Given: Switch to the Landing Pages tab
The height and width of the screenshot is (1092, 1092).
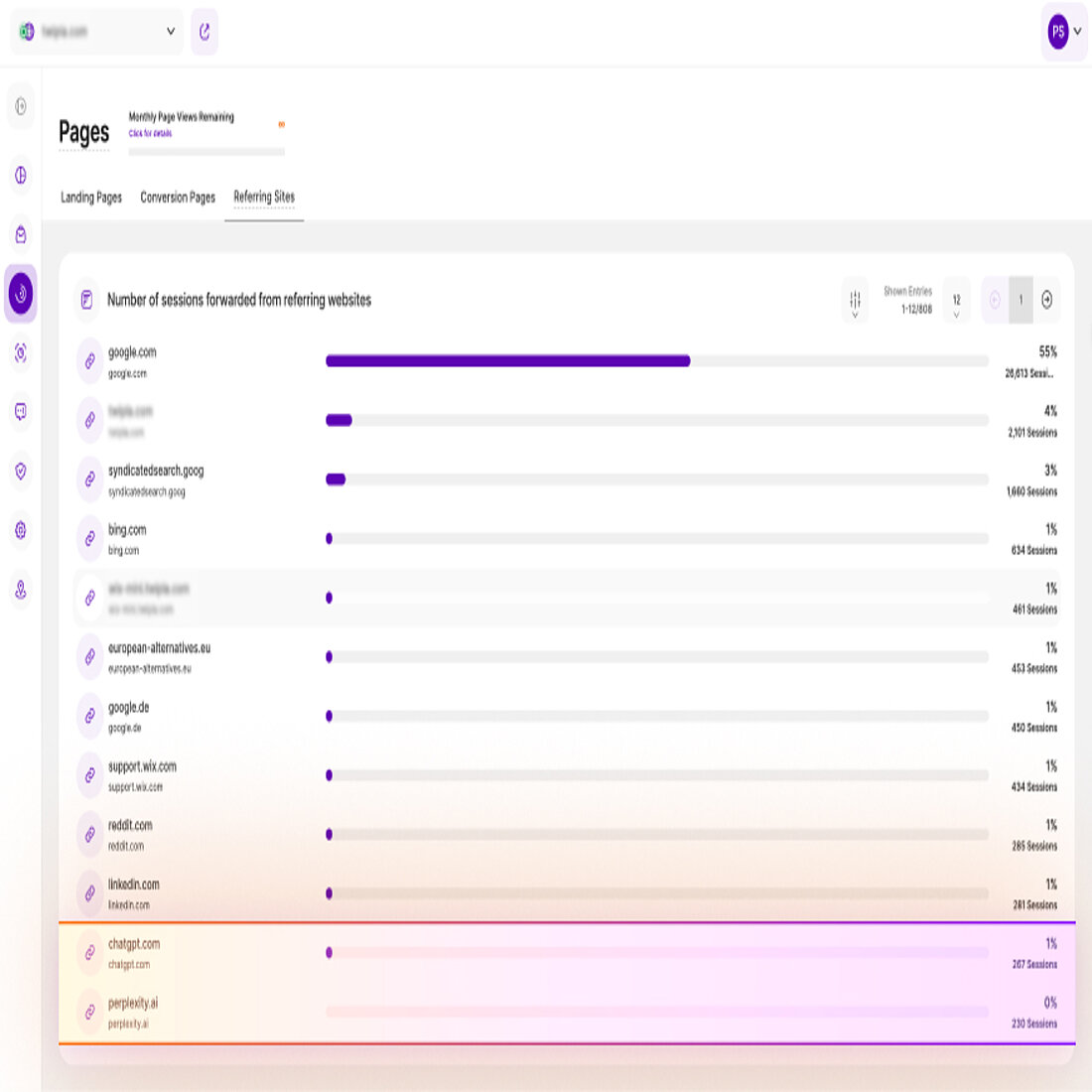Looking at the screenshot, I should pyautogui.click(x=90, y=197).
